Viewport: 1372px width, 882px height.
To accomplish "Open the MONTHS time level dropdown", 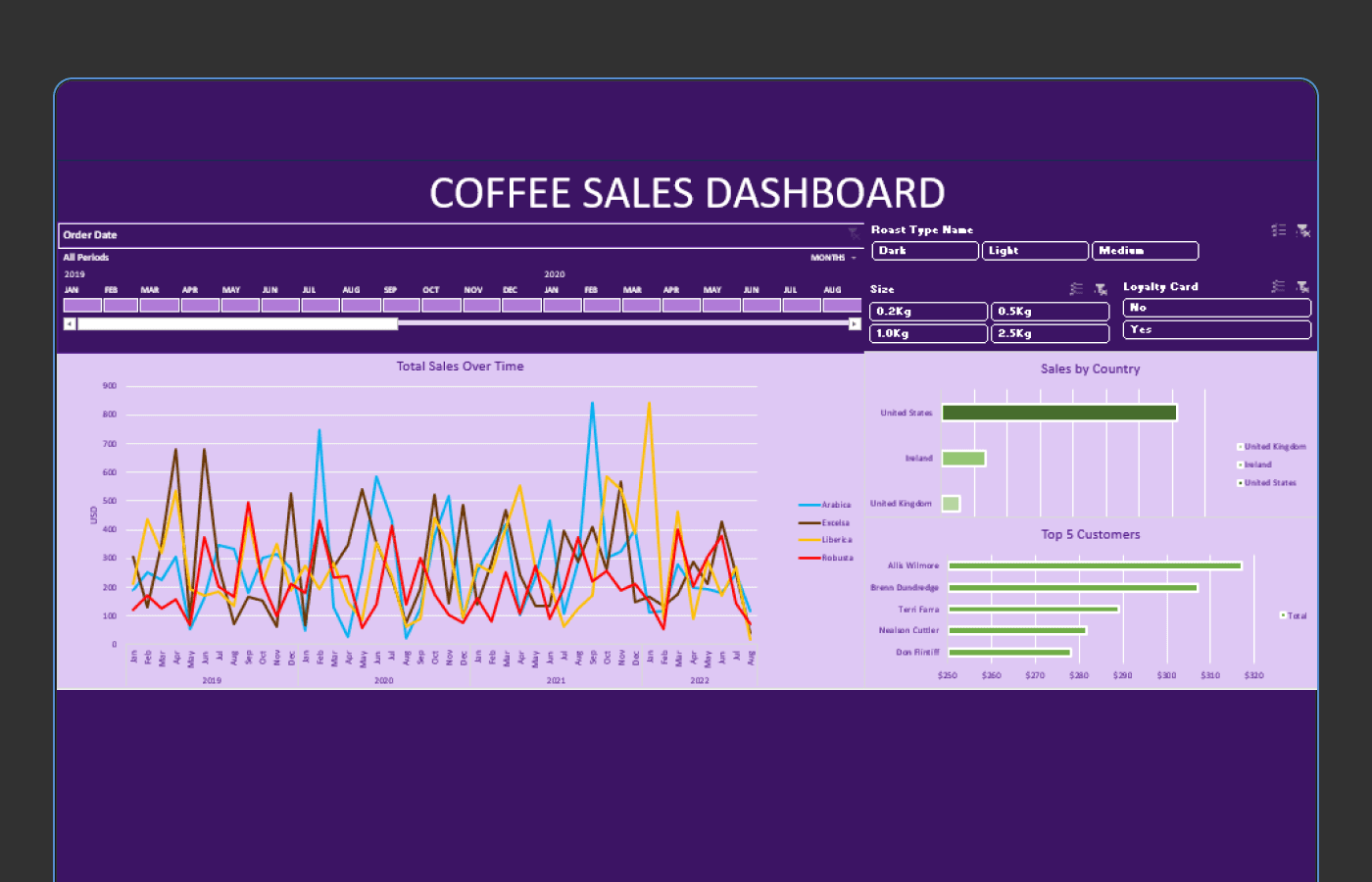I will pos(834,258).
